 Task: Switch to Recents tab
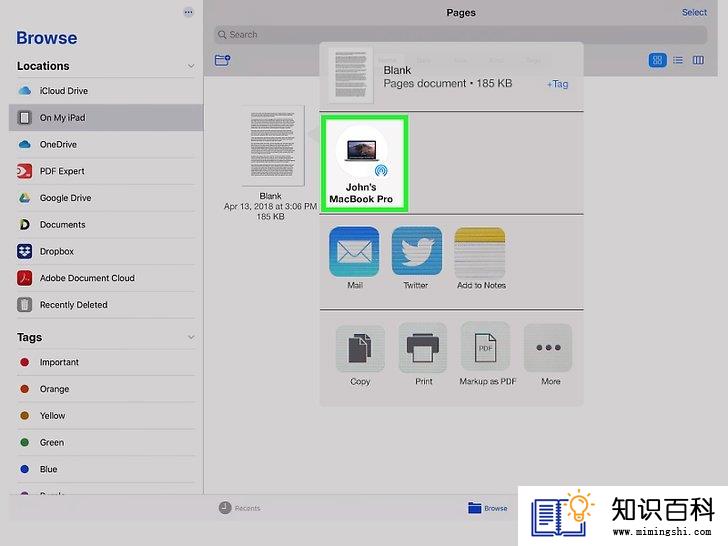click(240, 508)
